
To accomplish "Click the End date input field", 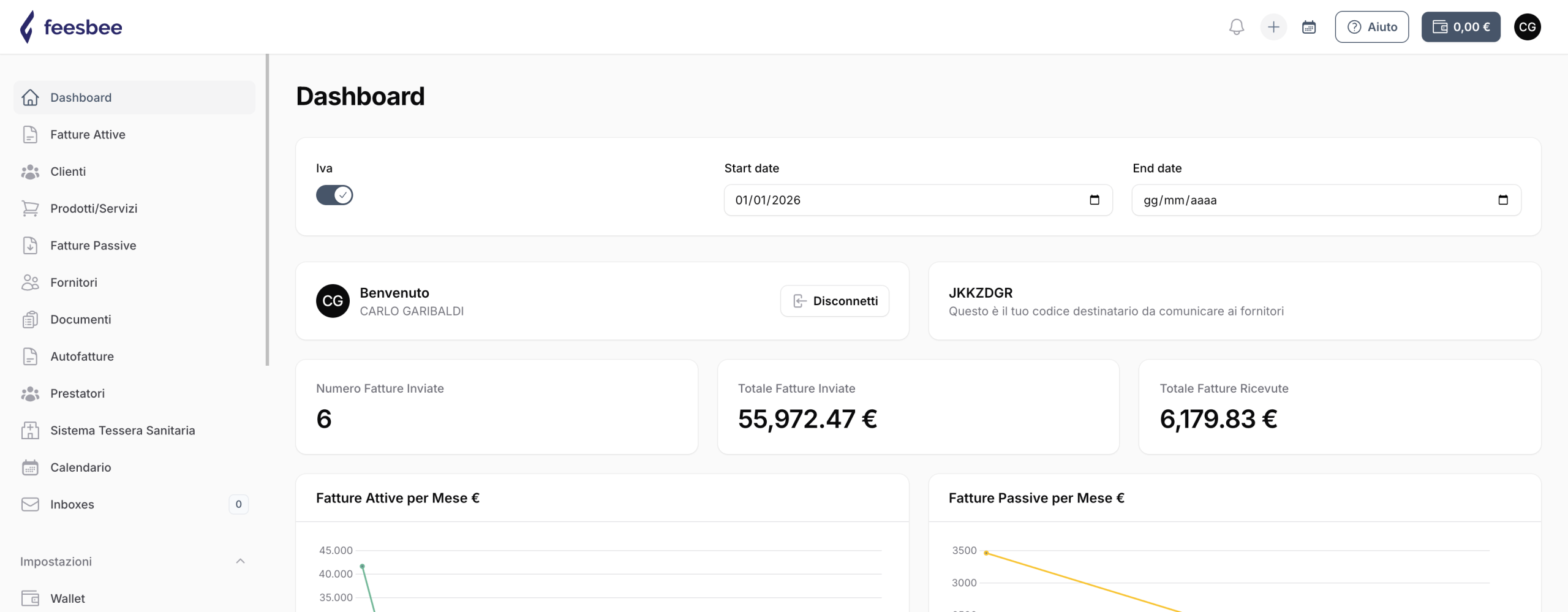I will click(1311, 200).
